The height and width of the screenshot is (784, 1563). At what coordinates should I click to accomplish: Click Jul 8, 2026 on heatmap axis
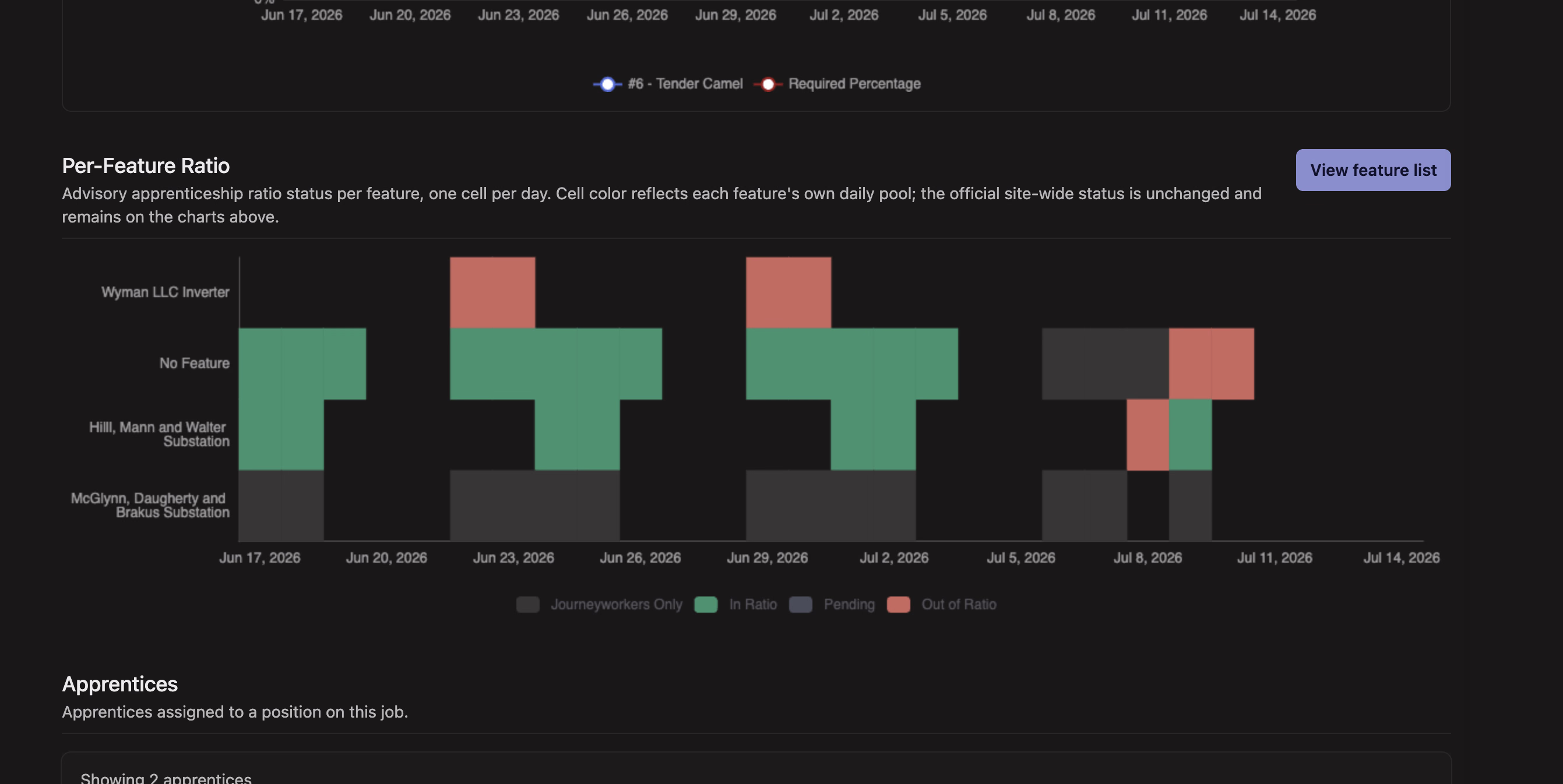[x=1147, y=558]
